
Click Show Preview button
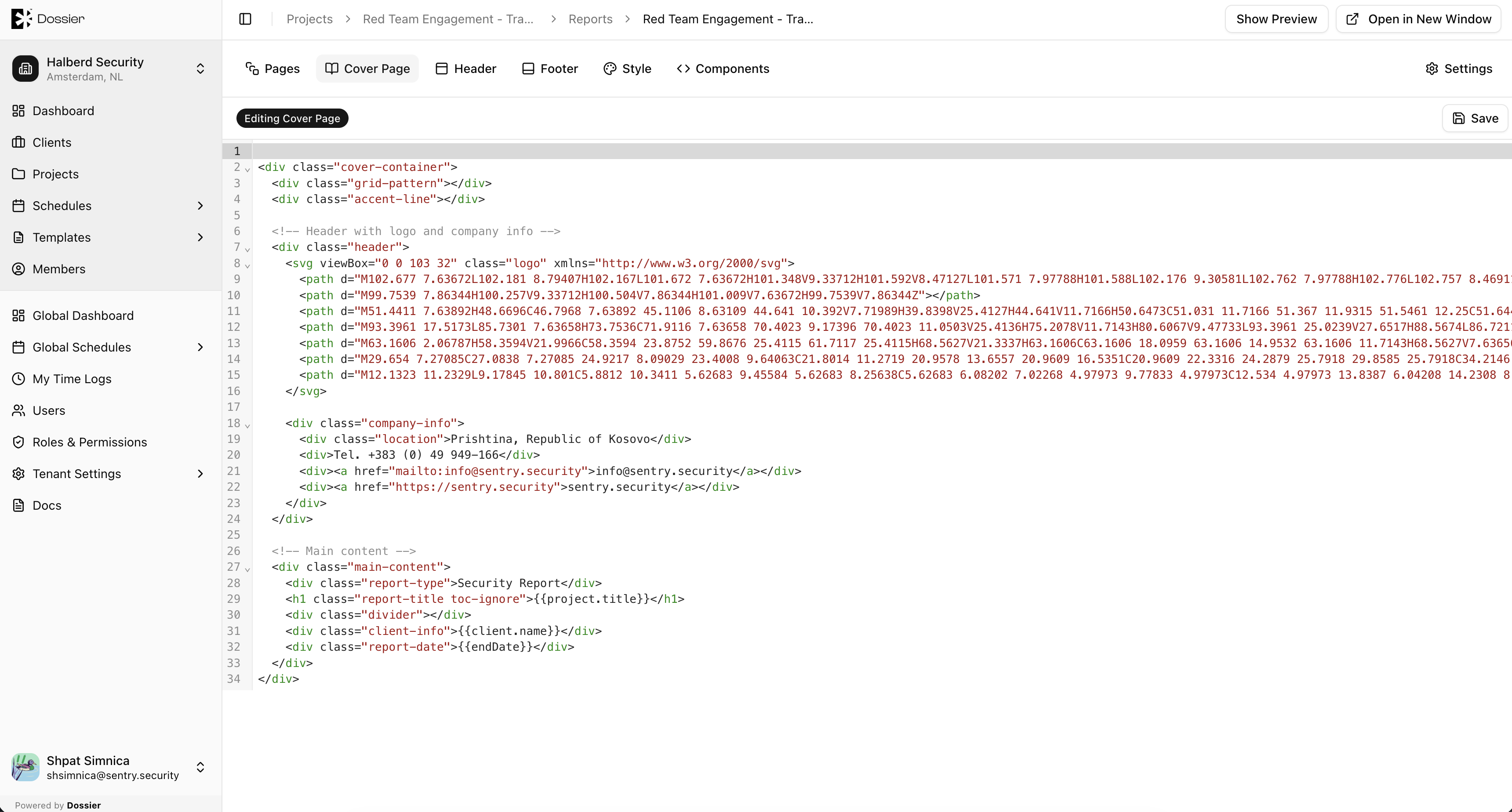tap(1277, 19)
